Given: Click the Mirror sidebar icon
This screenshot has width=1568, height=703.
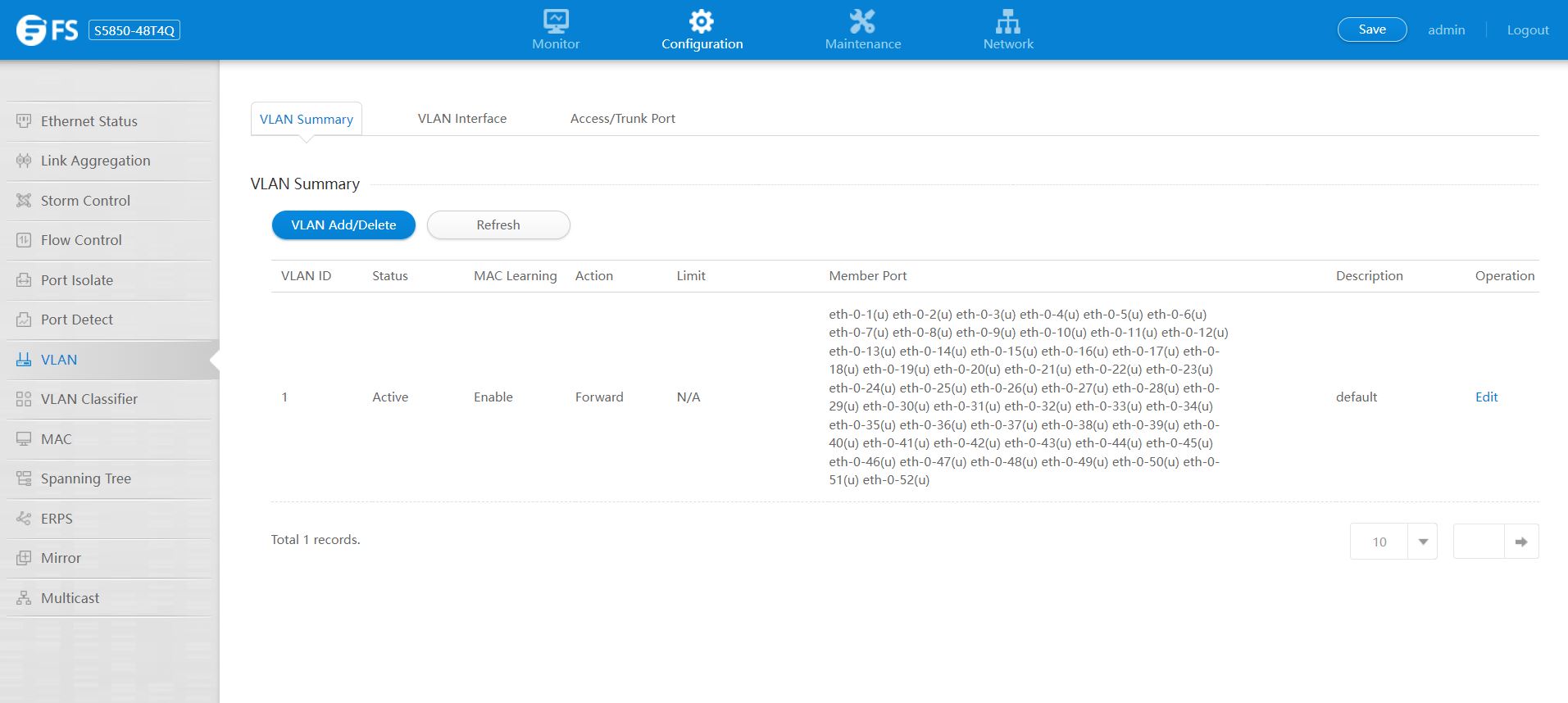Looking at the screenshot, I should [24, 558].
